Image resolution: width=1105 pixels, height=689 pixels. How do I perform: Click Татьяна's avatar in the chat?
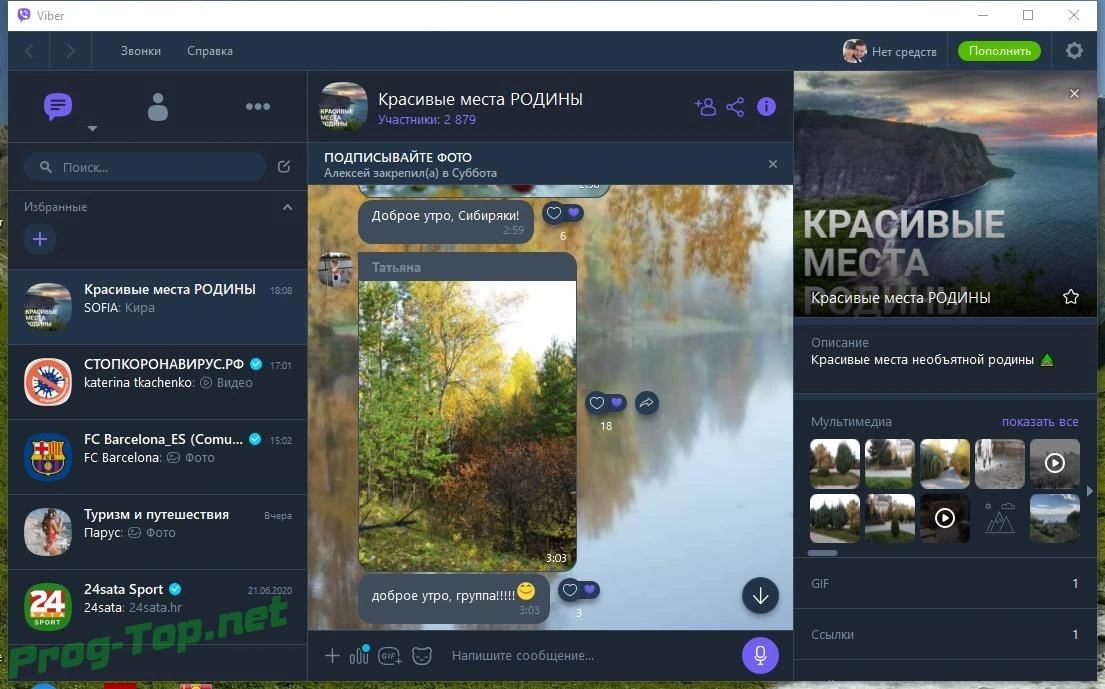(335, 270)
